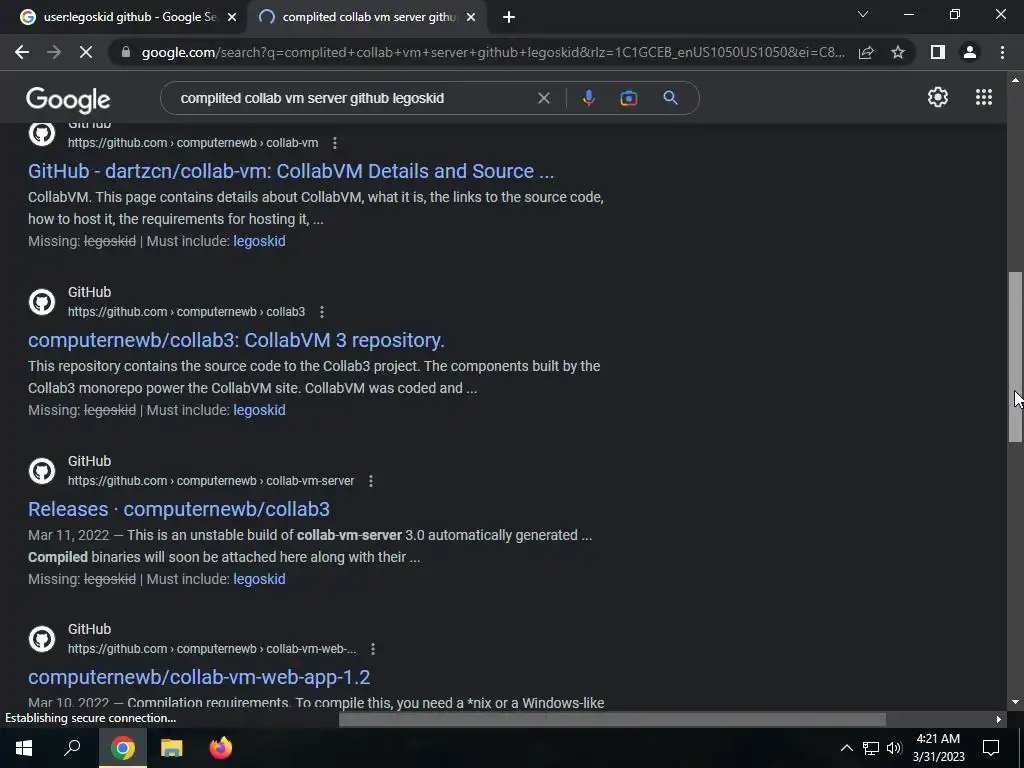The height and width of the screenshot is (768, 1024).
Task: Open the Chrome side panel
Action: tap(938, 52)
